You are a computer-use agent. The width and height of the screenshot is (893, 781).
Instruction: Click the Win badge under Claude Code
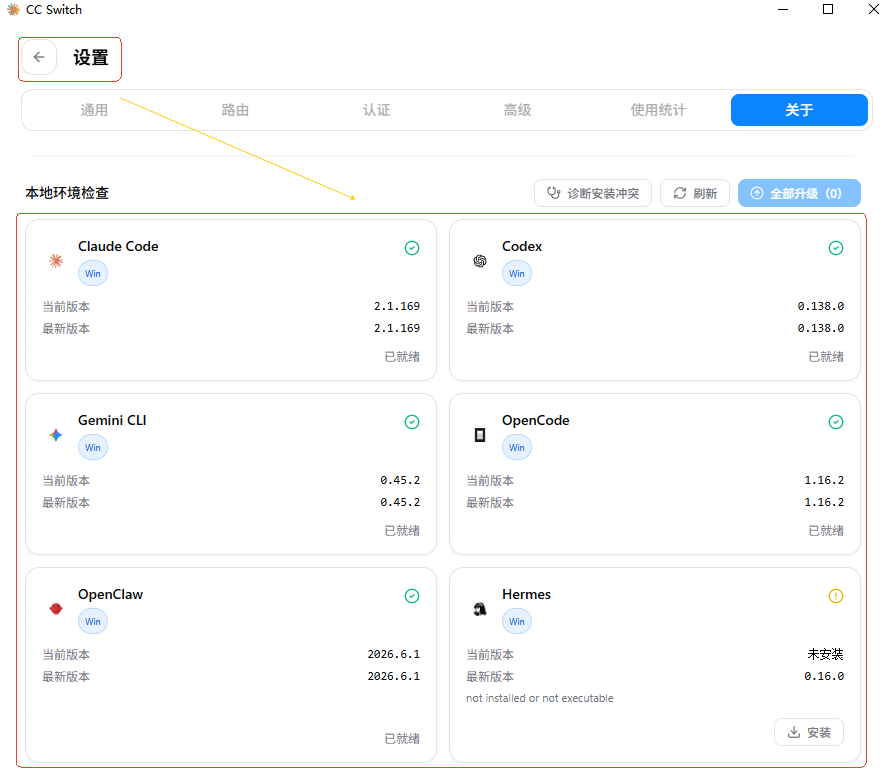click(93, 273)
